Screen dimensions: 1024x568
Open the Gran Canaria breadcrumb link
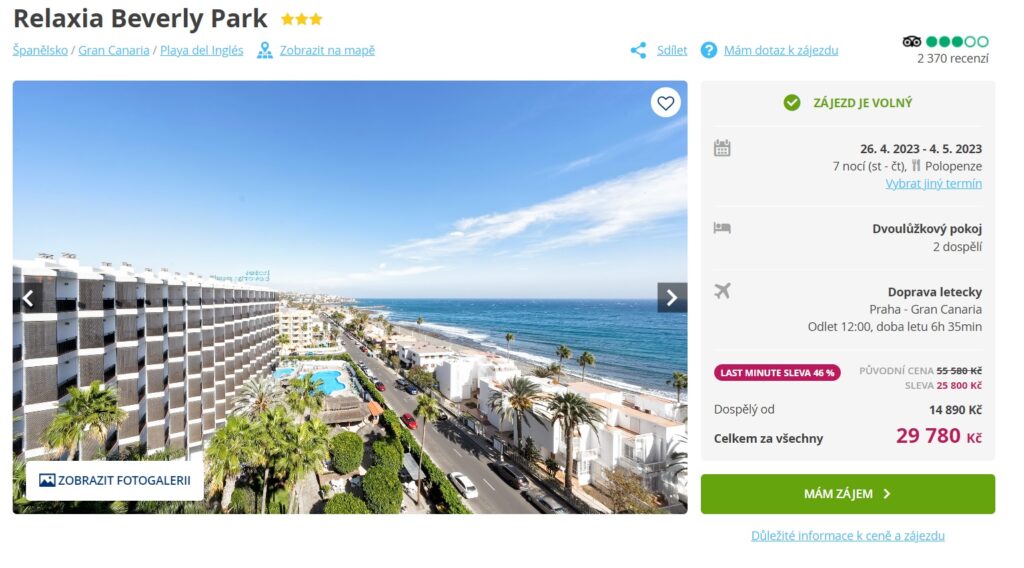tap(114, 50)
